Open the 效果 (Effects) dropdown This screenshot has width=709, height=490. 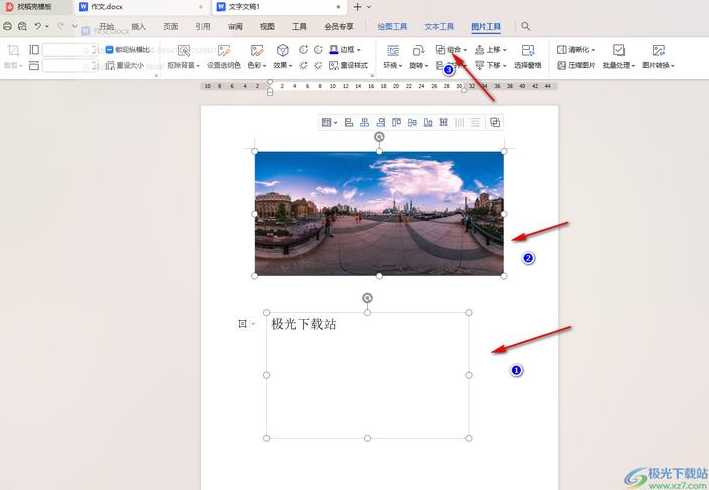pyautogui.click(x=283, y=57)
